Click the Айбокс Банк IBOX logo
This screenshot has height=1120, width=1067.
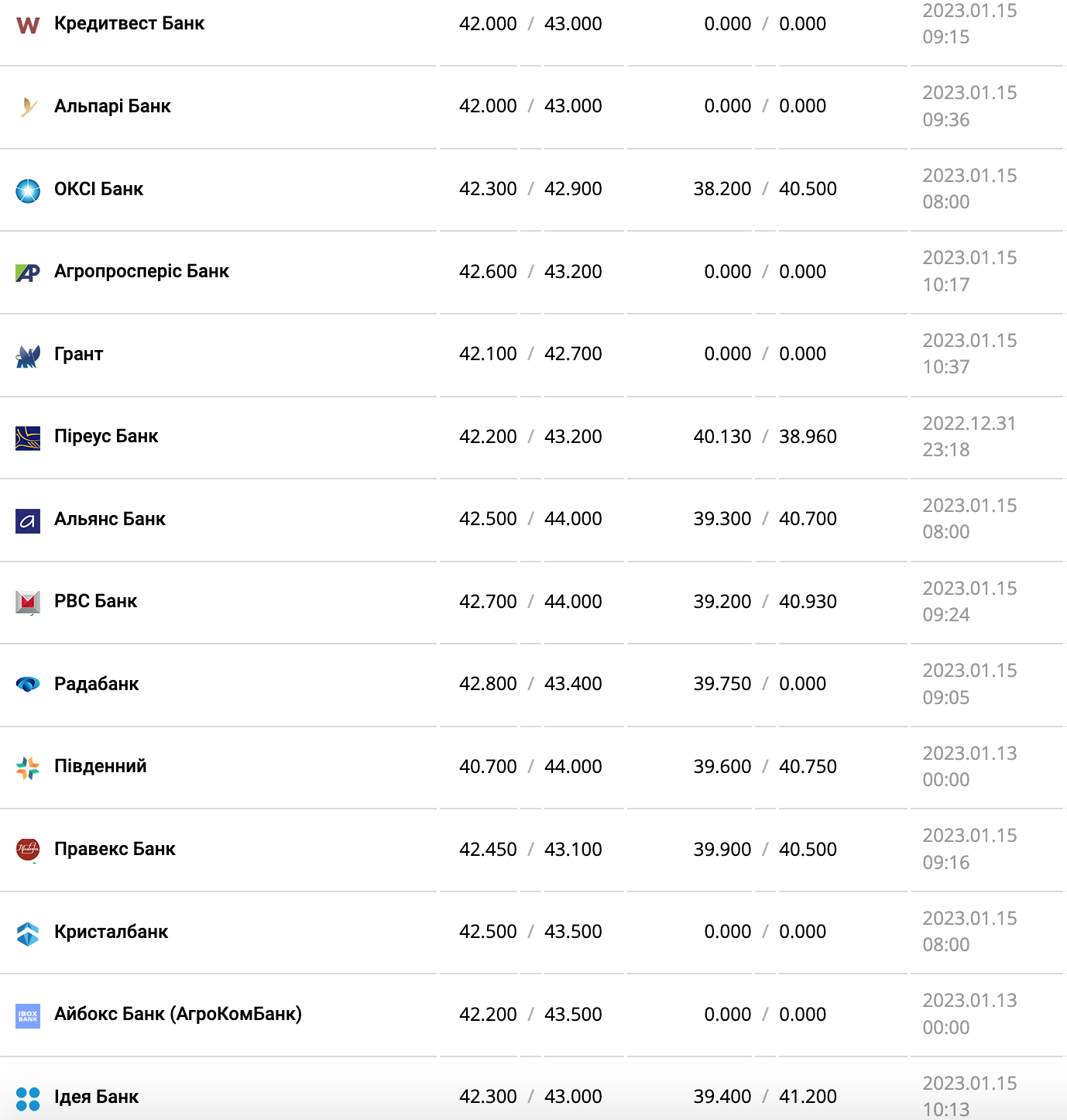[x=28, y=1015]
